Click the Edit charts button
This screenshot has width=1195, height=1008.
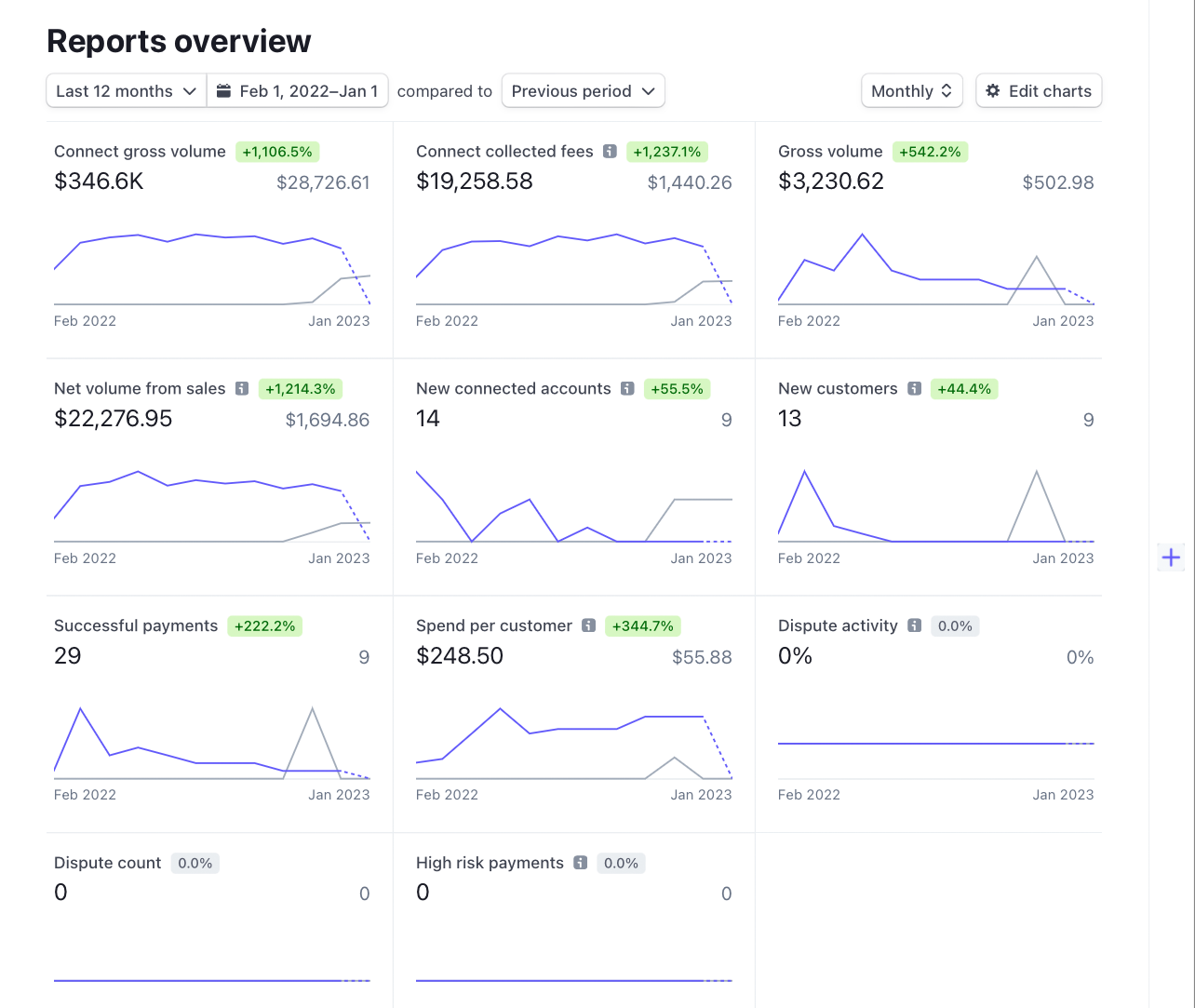(x=1039, y=91)
